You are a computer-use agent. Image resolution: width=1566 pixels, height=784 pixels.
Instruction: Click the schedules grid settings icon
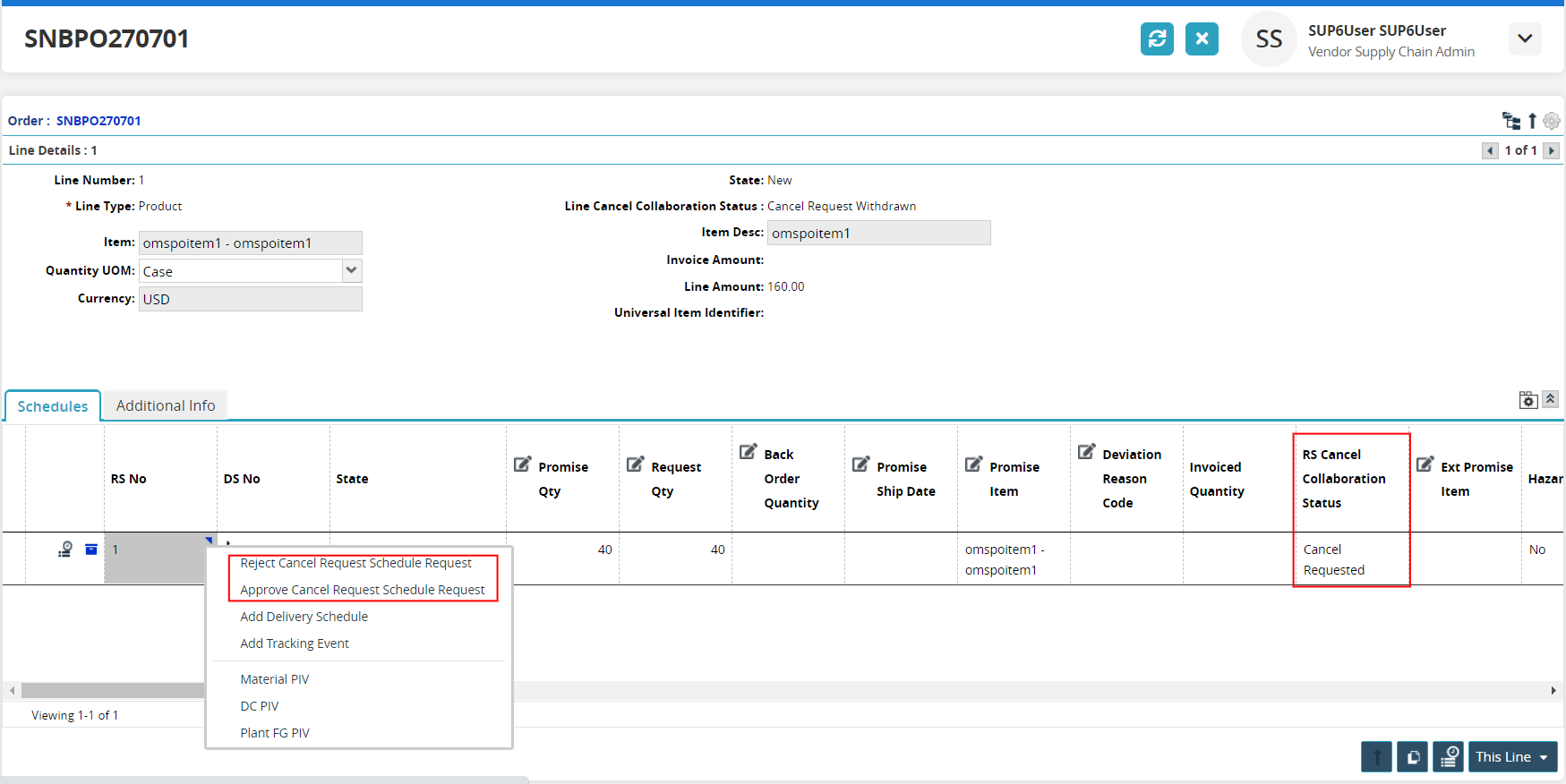click(1528, 400)
